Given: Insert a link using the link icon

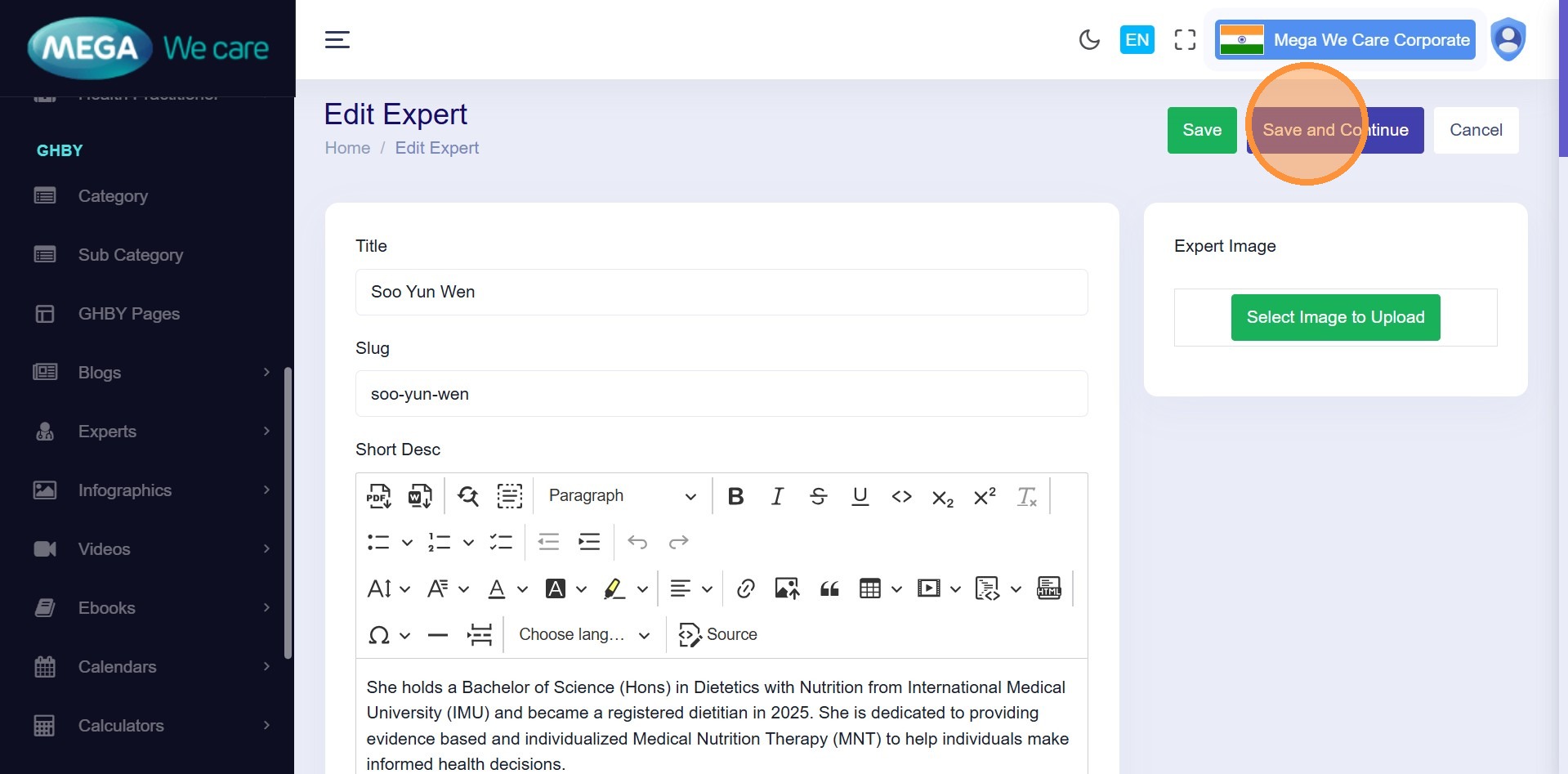Looking at the screenshot, I should tap(745, 588).
